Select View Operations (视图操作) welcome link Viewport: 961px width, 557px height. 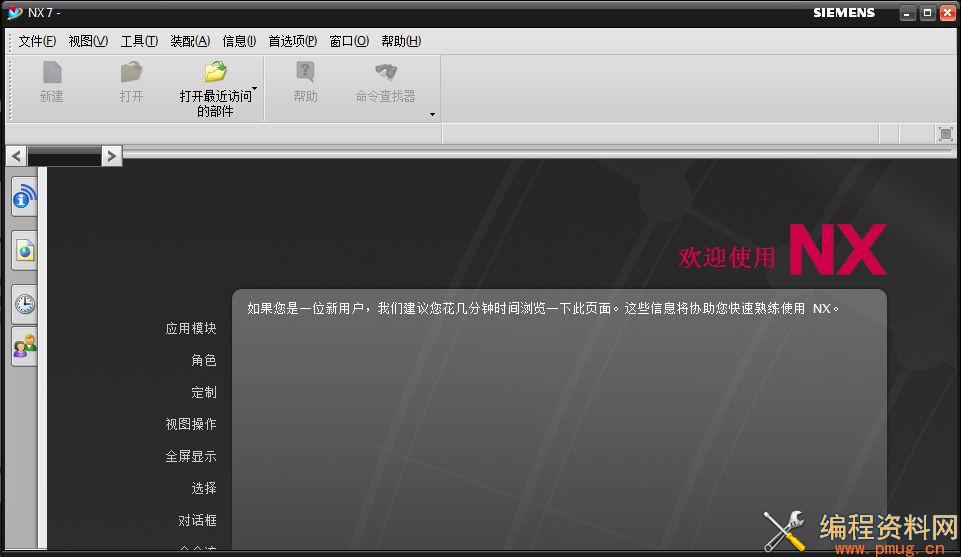[191, 424]
